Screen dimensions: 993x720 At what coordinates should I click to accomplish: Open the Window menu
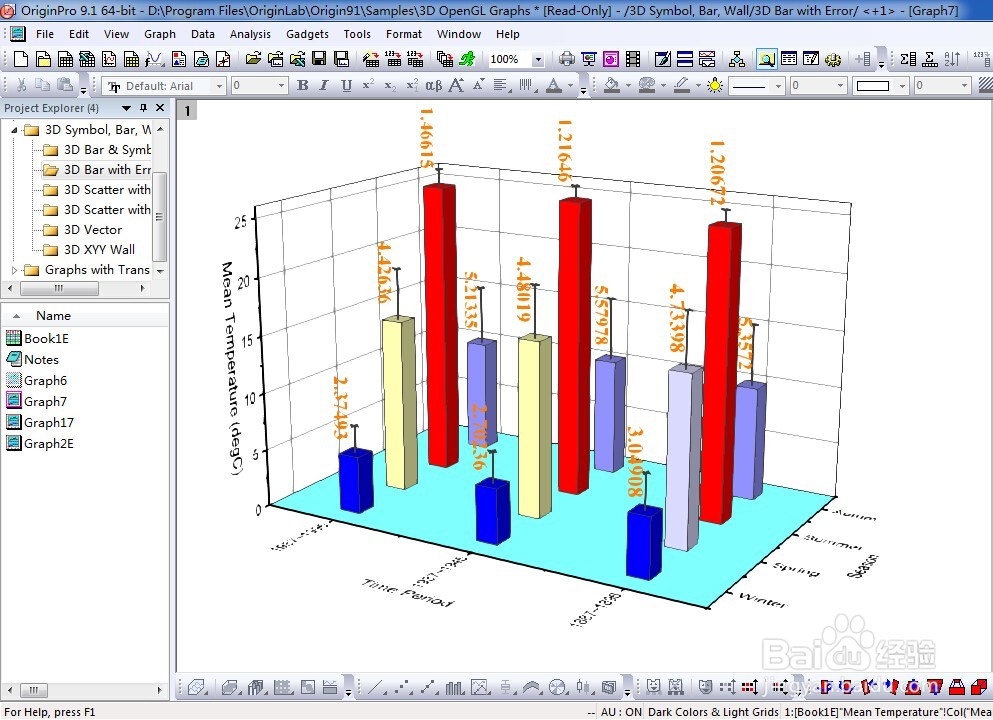(x=459, y=34)
